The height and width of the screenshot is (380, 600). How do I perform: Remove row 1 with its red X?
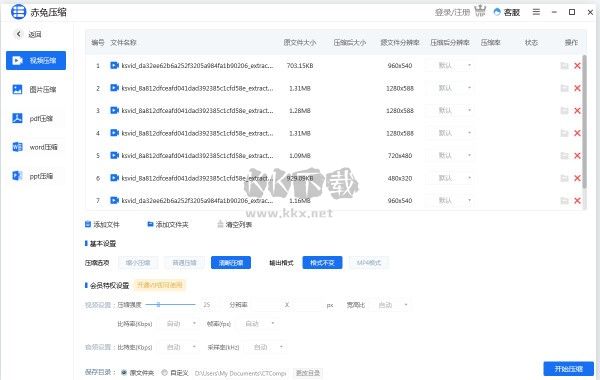coord(577,66)
